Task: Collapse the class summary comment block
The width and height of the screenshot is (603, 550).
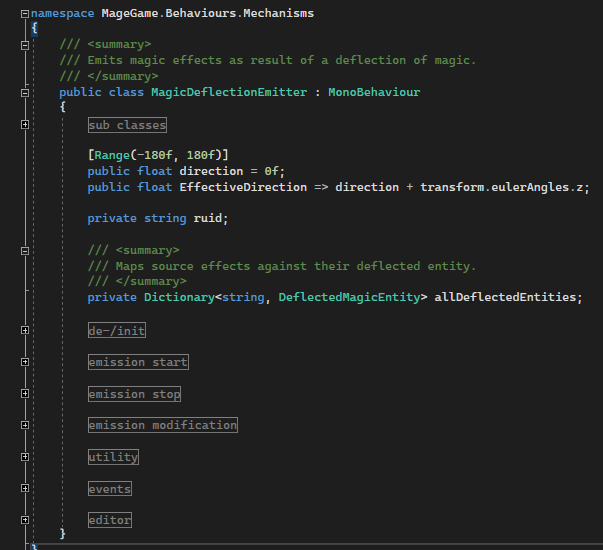Action: click(x=25, y=45)
